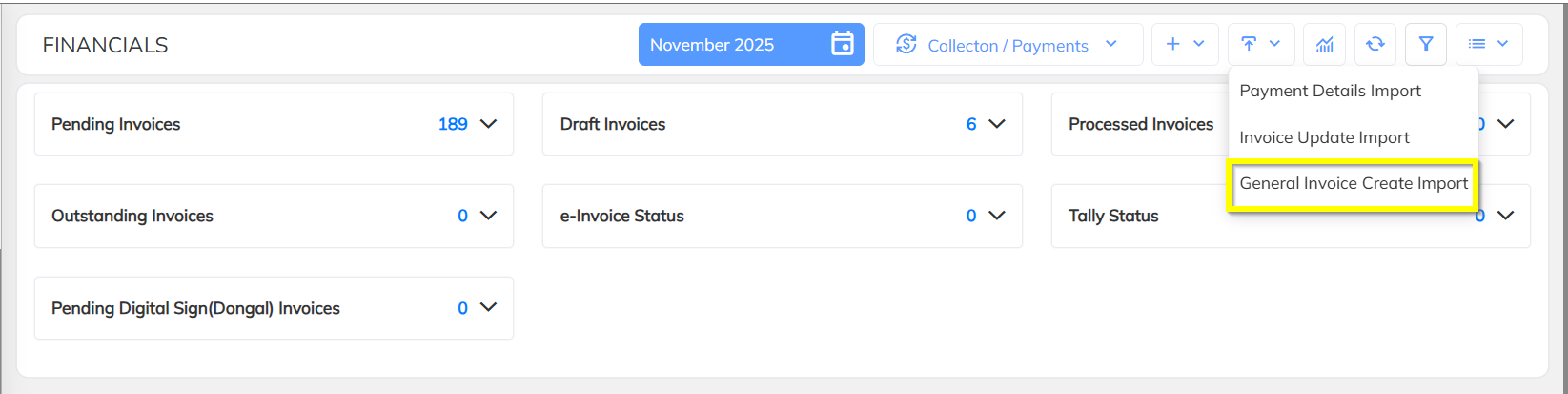Click the plus add icon

coord(1173,44)
